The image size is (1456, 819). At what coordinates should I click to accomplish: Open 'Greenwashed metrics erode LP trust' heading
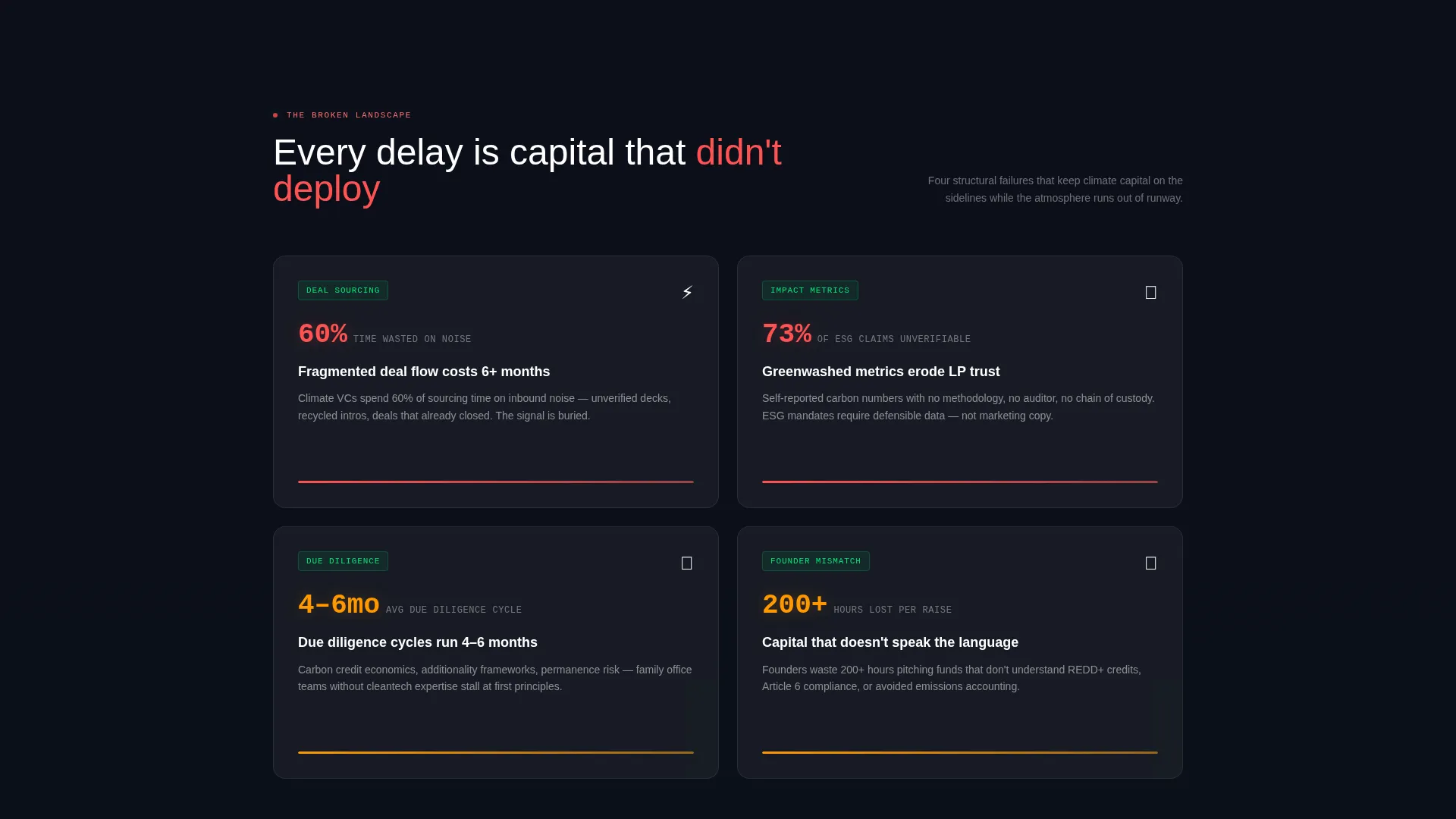pyautogui.click(x=880, y=372)
